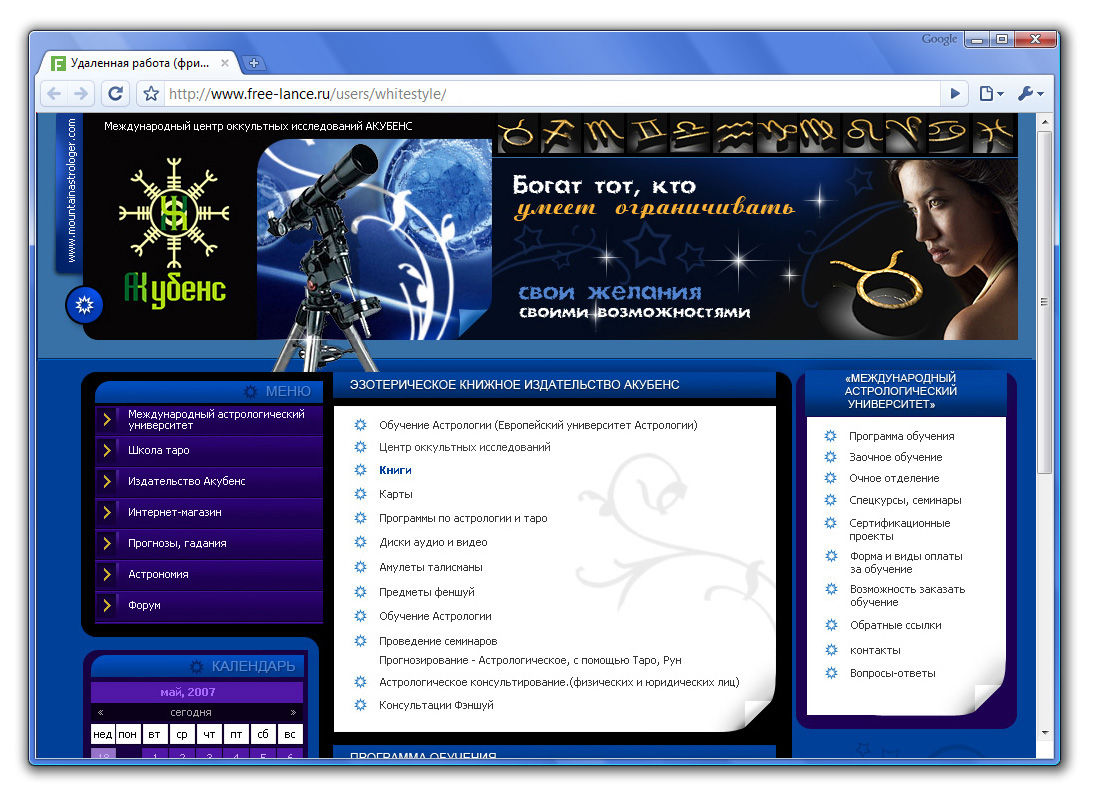Click the chevron beside Интернет-магазин
1093x800 pixels.
(107, 512)
